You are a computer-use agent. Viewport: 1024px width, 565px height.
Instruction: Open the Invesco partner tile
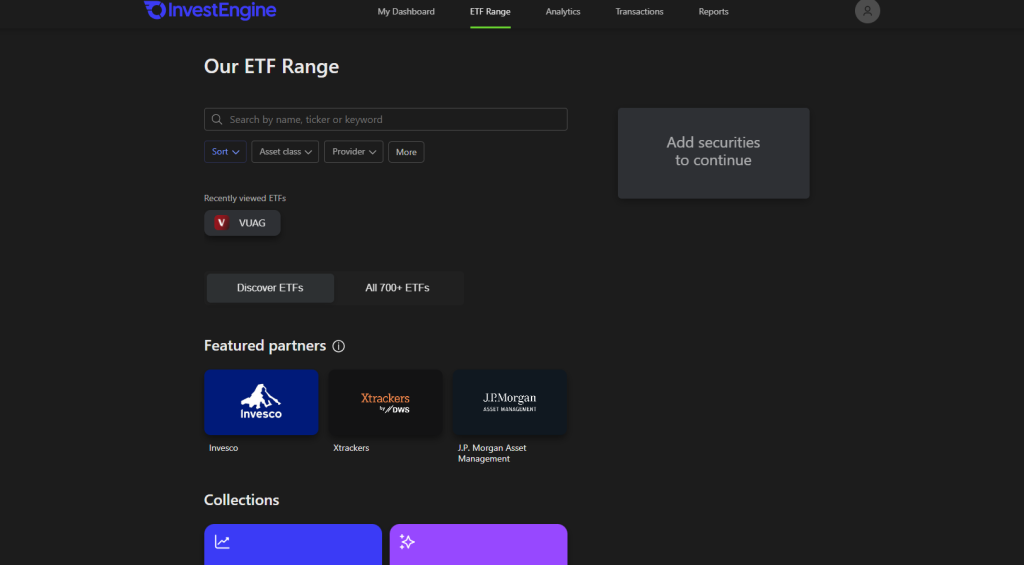coord(261,402)
